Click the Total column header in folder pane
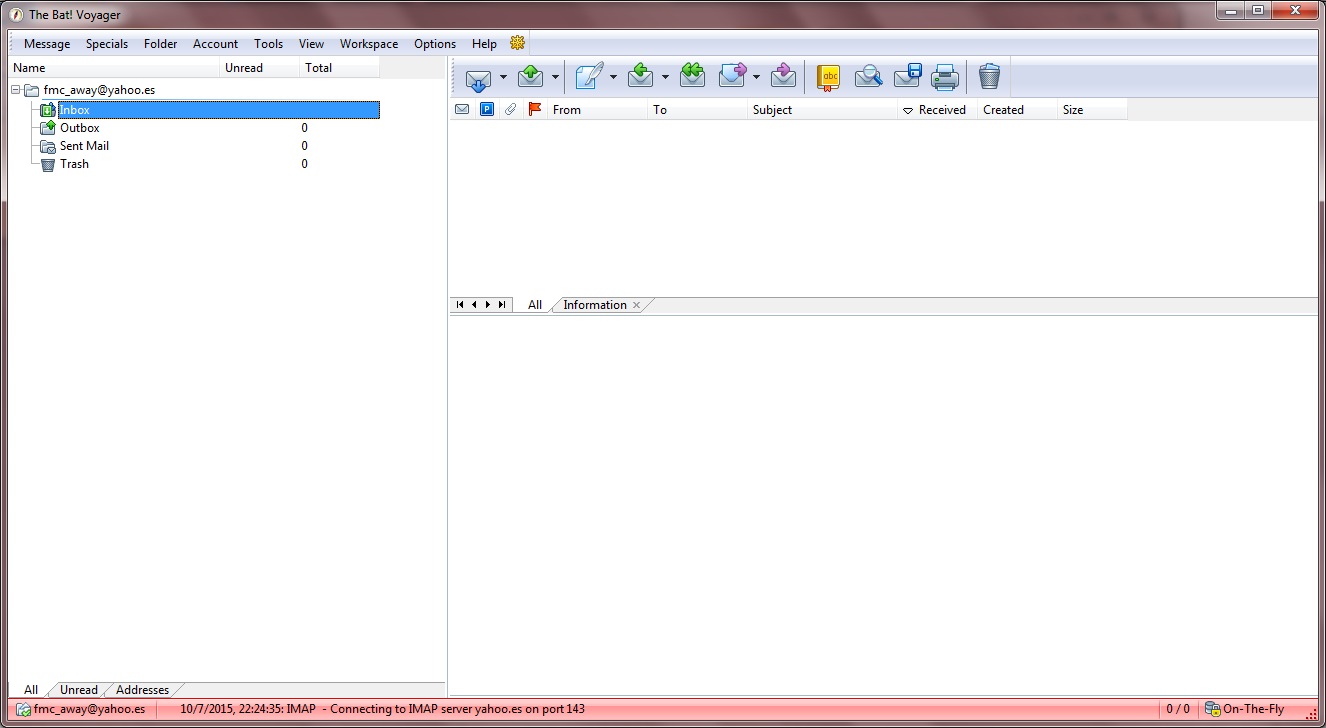1326x728 pixels. 339,68
